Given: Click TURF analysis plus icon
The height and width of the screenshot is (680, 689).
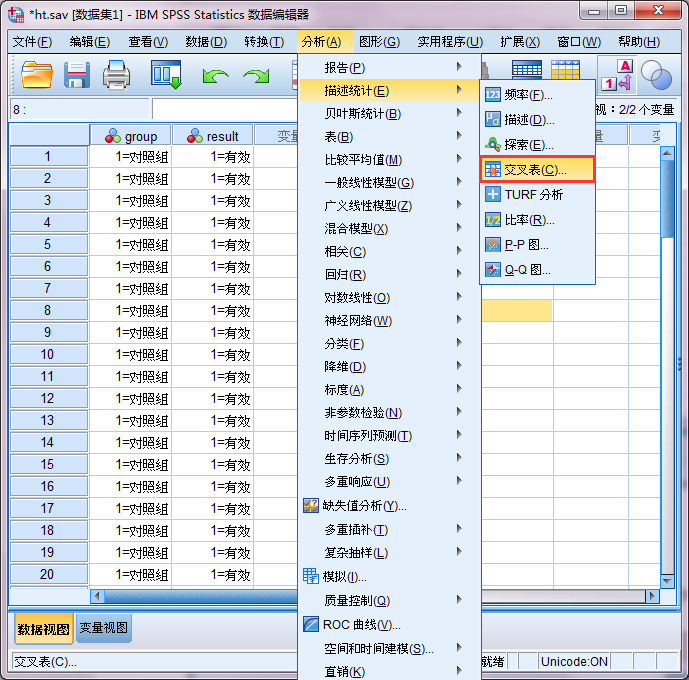Looking at the screenshot, I should point(493,194).
